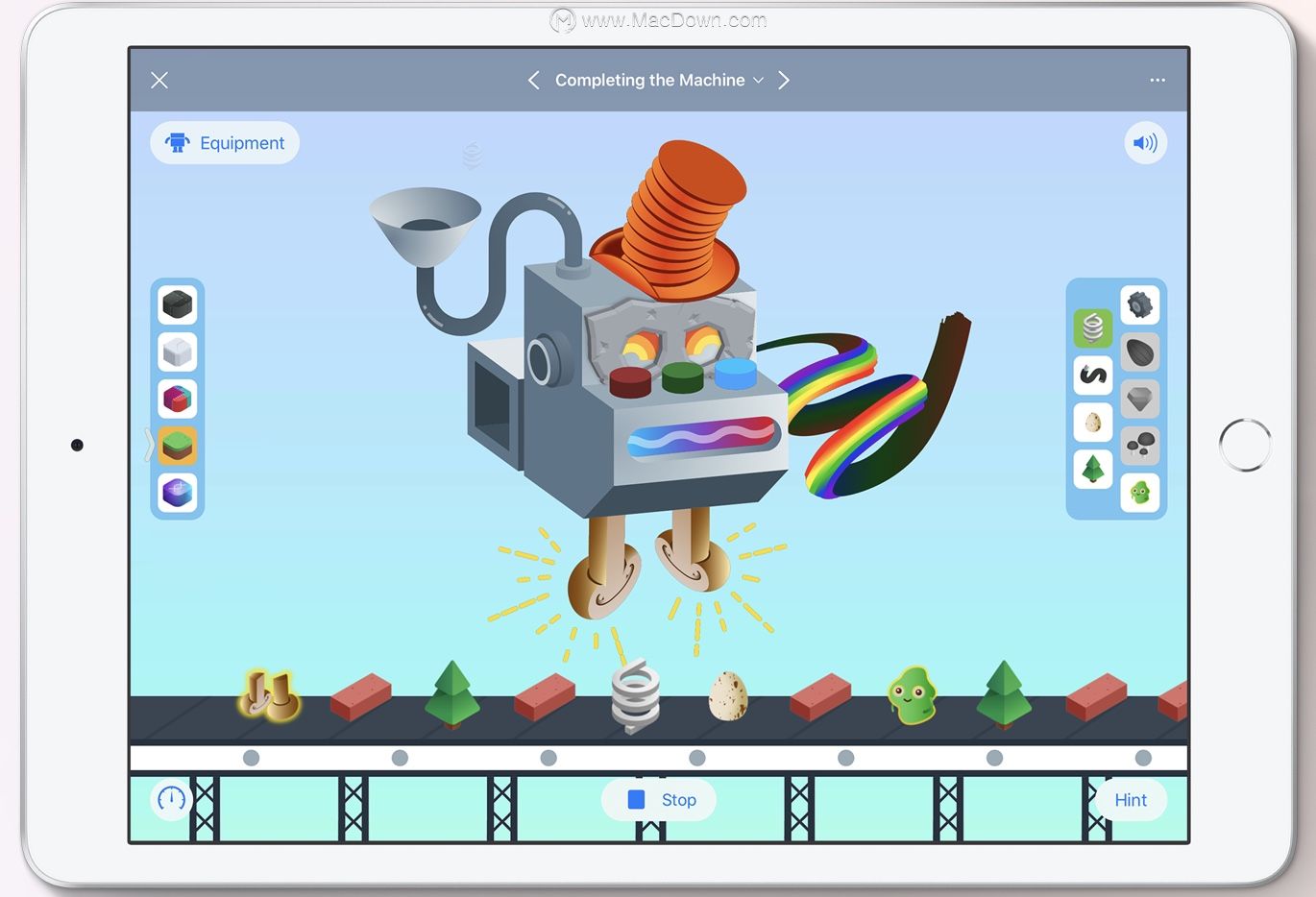Stop the running code

pos(660,800)
